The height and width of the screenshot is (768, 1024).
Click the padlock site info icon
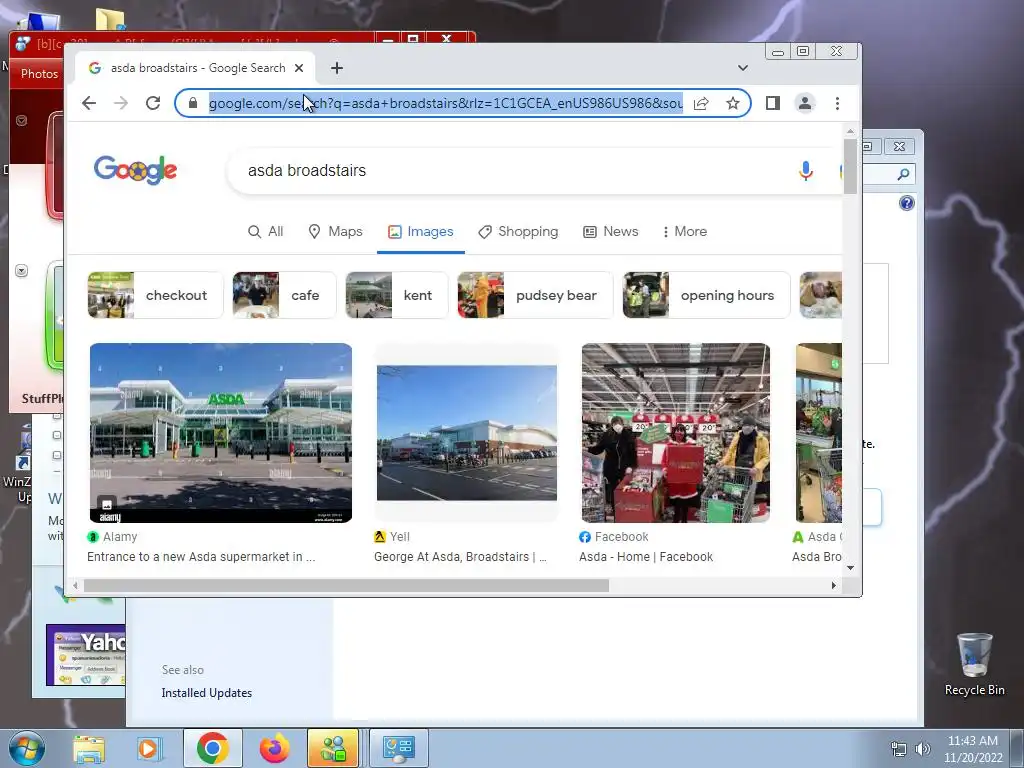coord(193,103)
